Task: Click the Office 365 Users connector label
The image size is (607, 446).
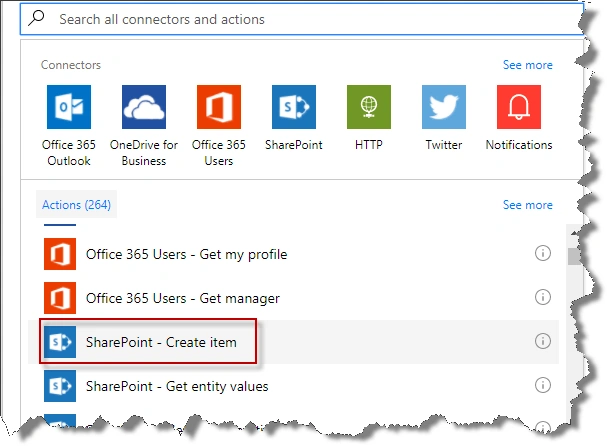Action: [219, 153]
